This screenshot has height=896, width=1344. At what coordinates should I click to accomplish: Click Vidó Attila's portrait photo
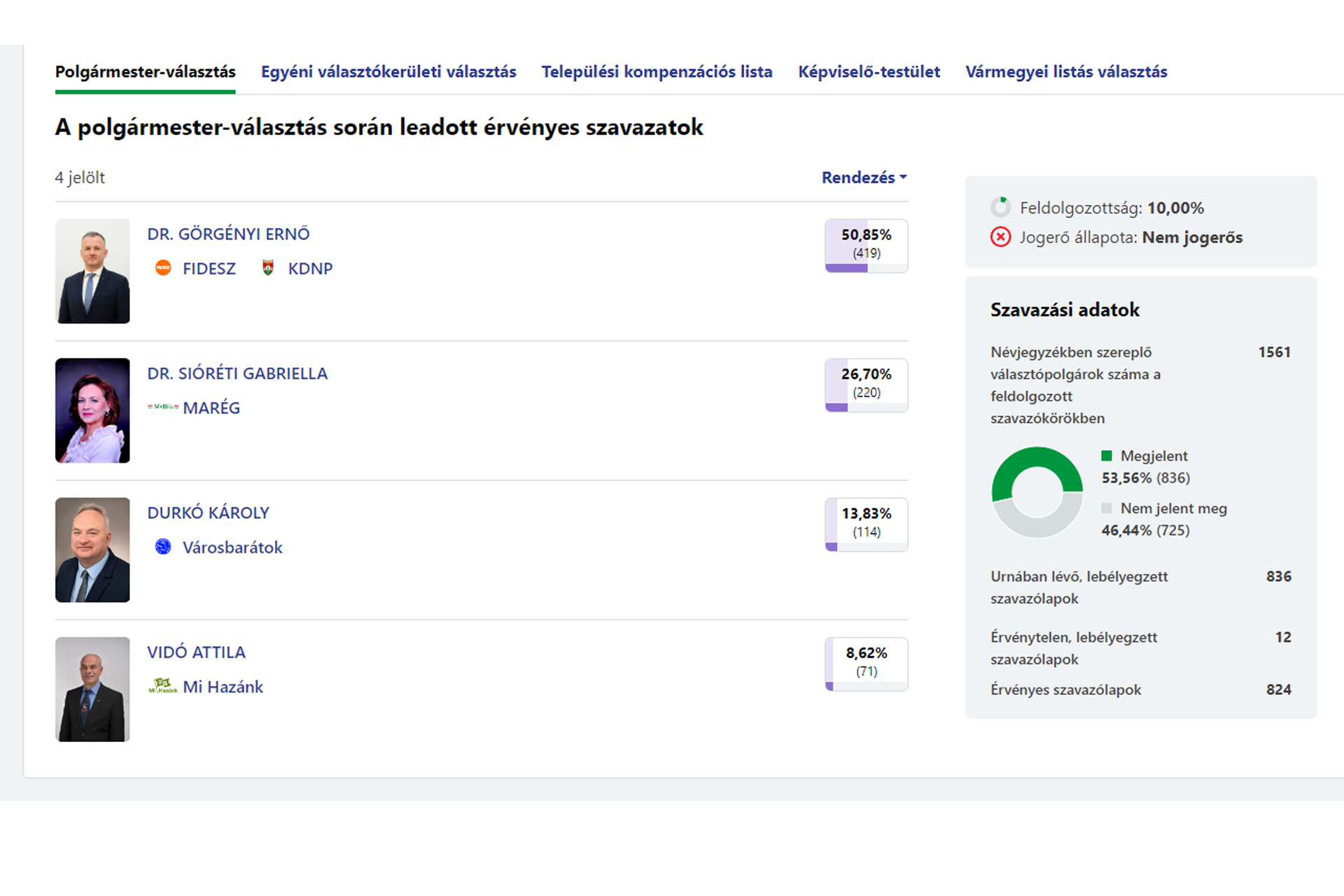pyautogui.click(x=92, y=689)
